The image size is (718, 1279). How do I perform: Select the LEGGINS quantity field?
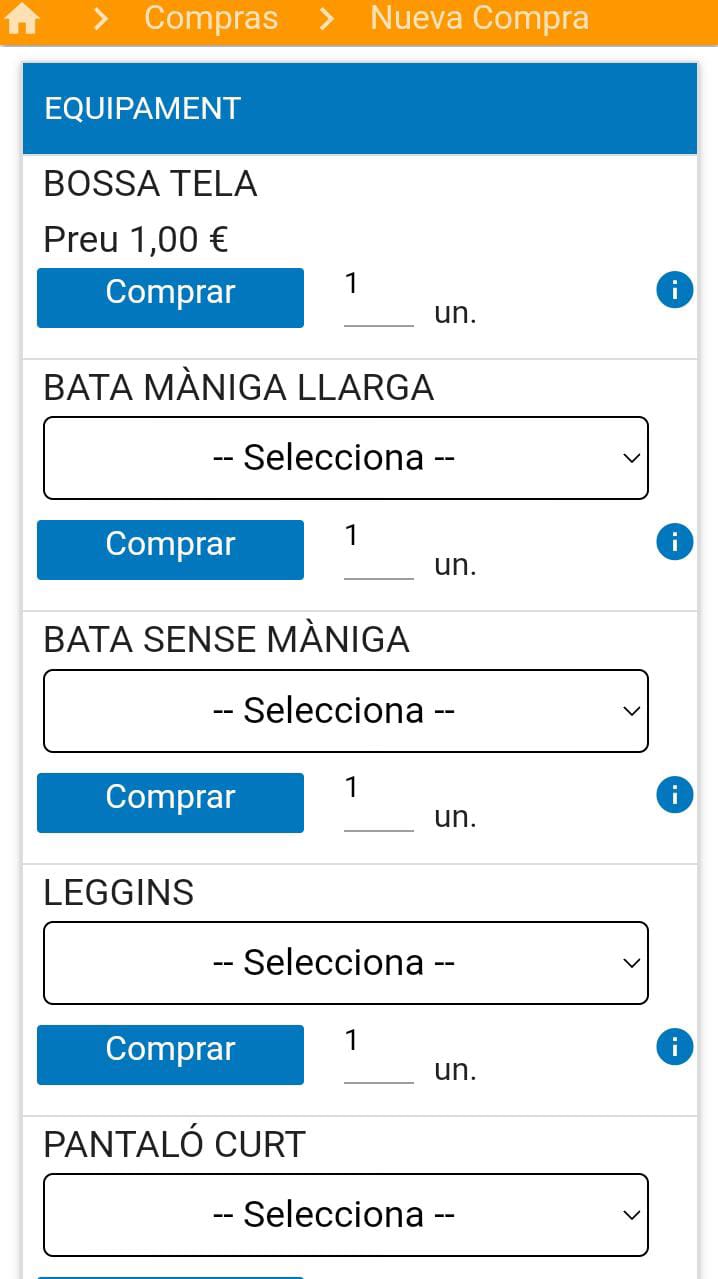[x=378, y=1055]
